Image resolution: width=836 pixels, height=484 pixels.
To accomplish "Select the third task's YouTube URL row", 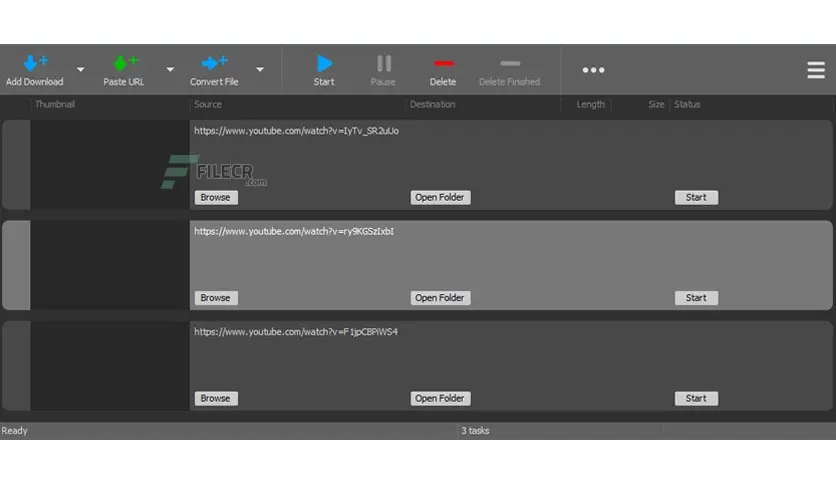I will pos(296,332).
